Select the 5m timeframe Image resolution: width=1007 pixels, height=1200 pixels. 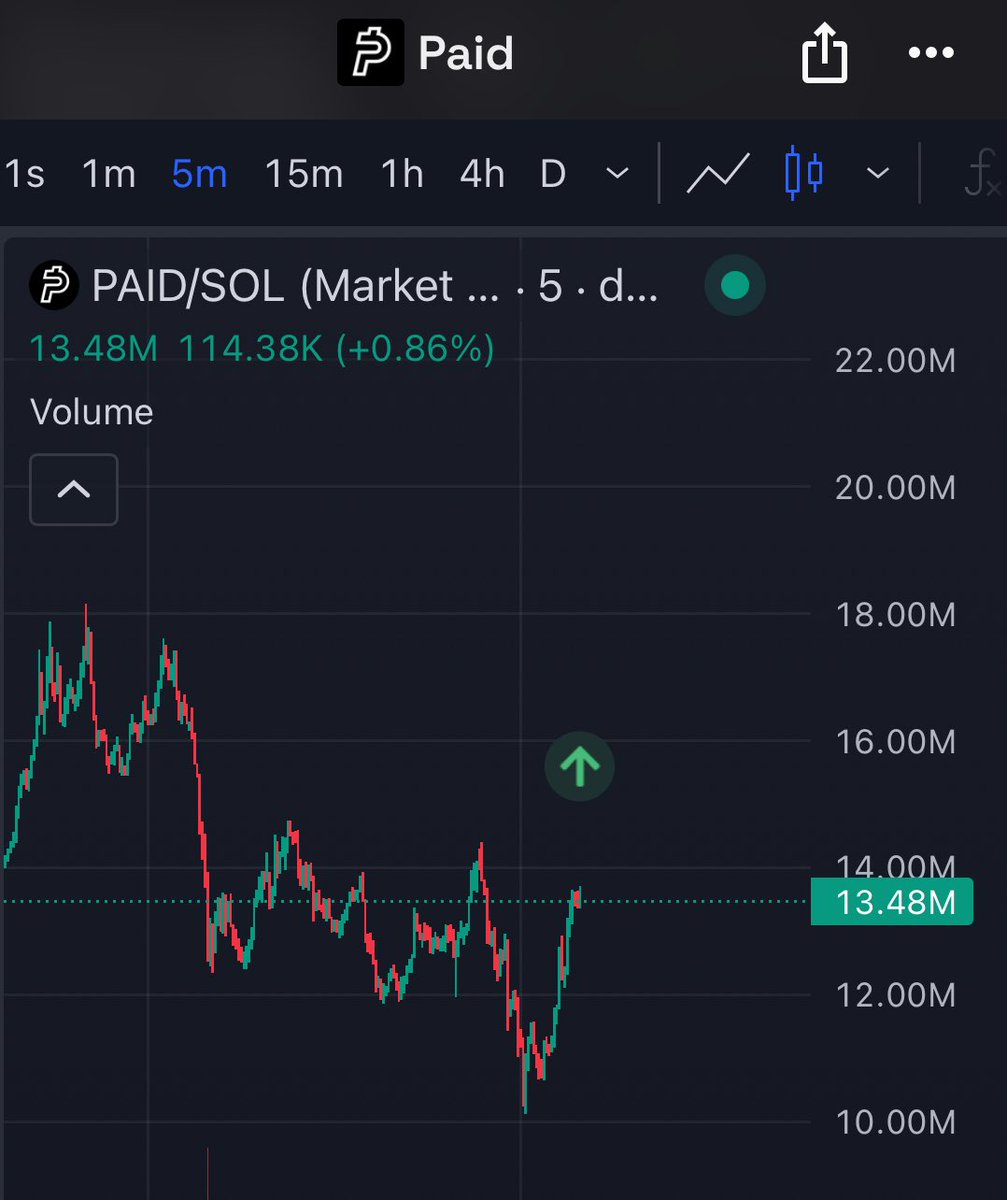pos(199,175)
